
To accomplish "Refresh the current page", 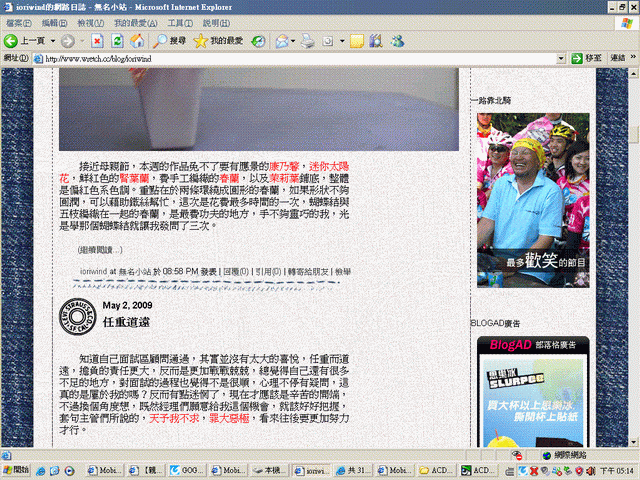I will (117, 41).
